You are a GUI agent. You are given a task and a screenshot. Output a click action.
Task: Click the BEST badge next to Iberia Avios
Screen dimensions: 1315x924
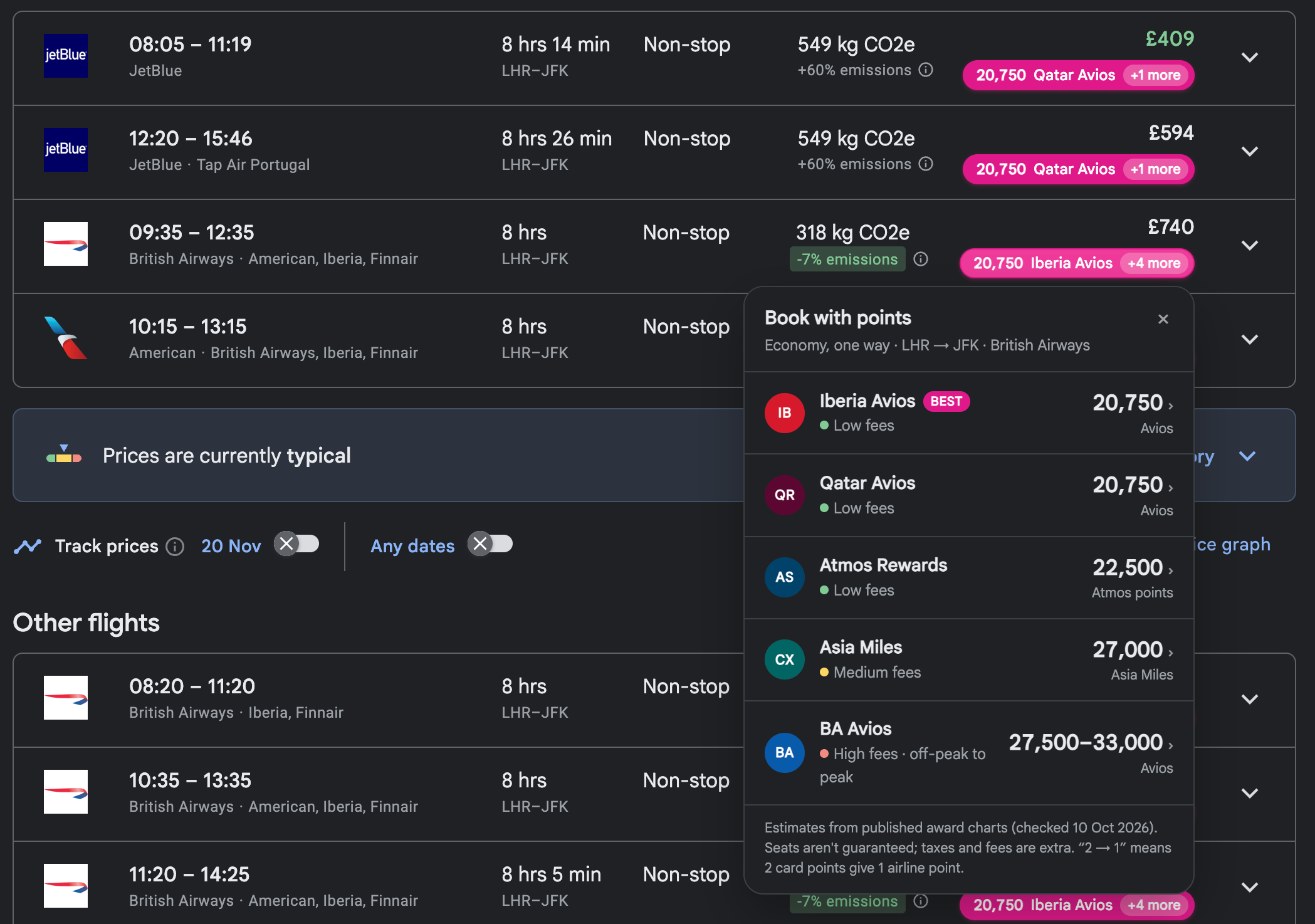946,401
